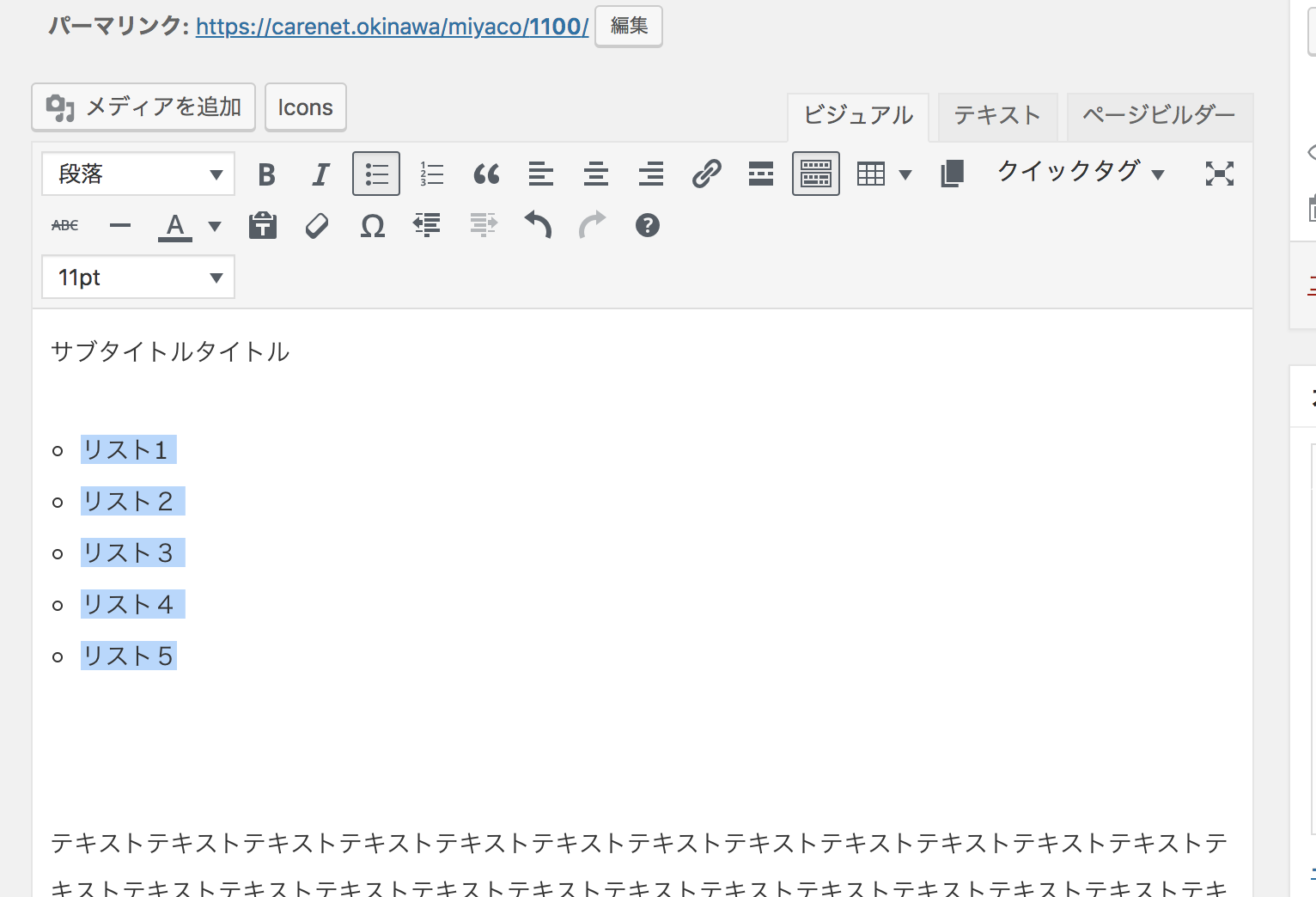
Task: Click the メディアを追加 button
Action: [x=143, y=107]
